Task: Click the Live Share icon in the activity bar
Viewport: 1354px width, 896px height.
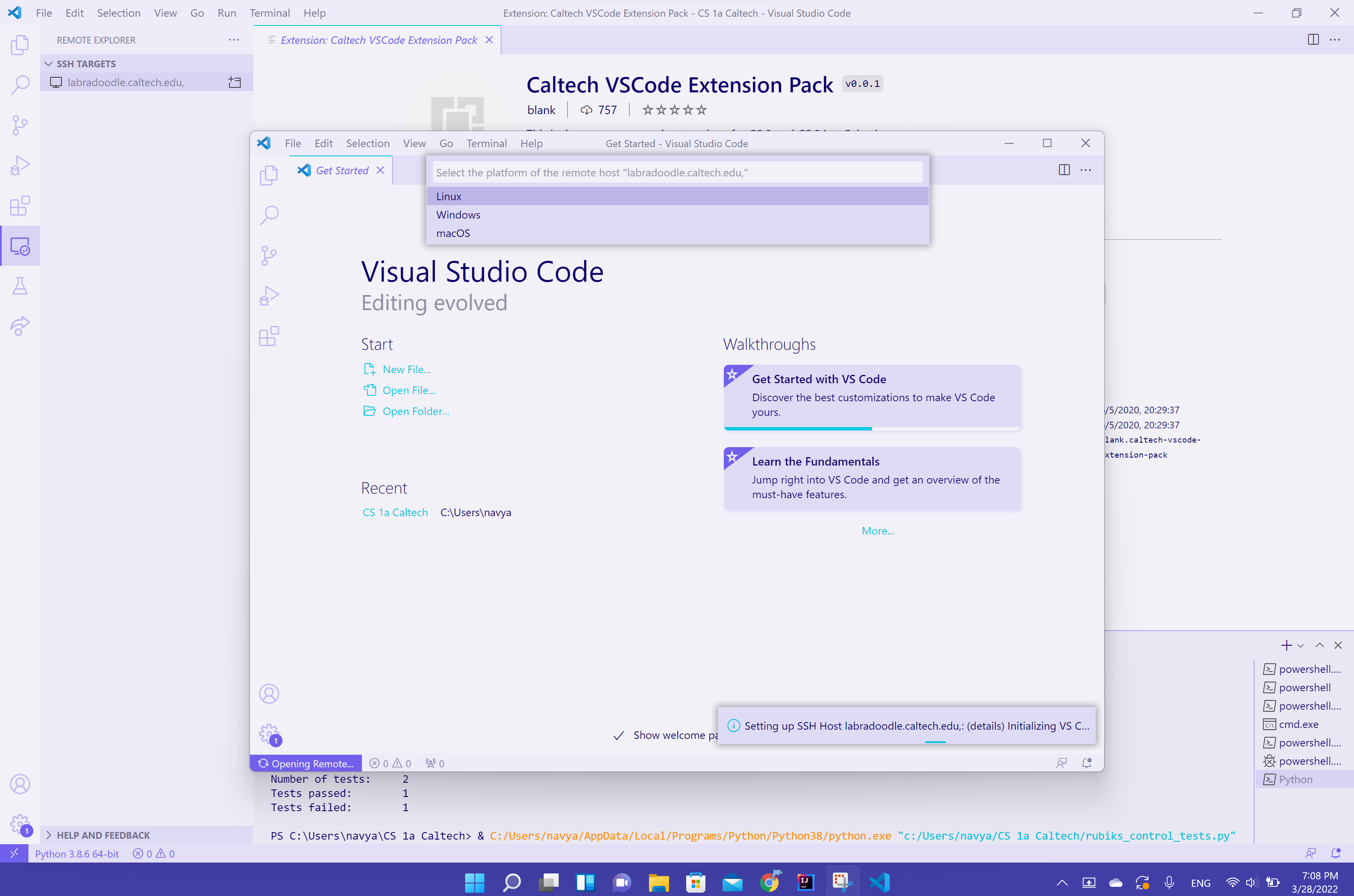Action: pos(20,326)
